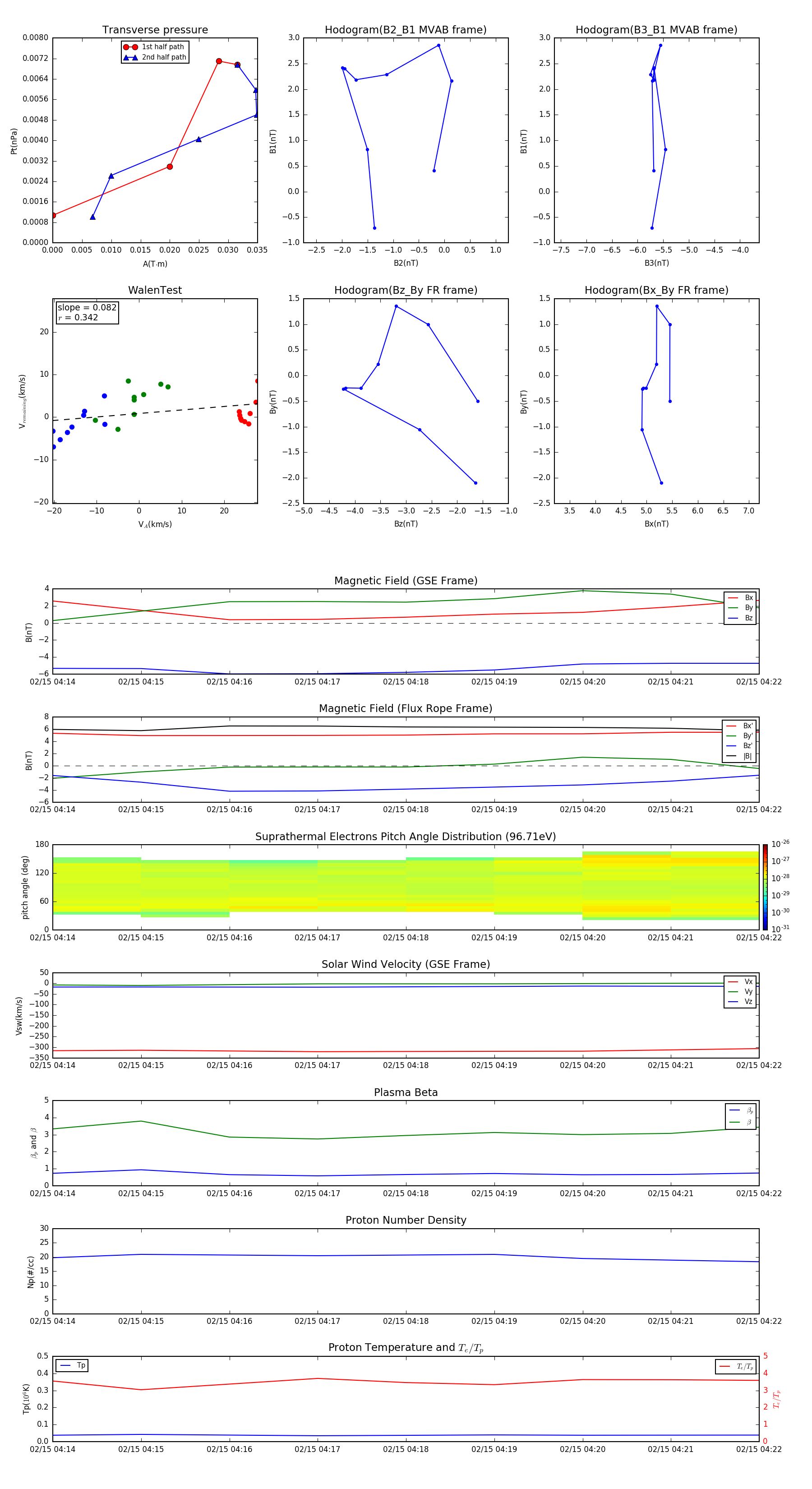
Task: Select '|B|' in the Flux Rope legend
Action: click(x=740, y=756)
